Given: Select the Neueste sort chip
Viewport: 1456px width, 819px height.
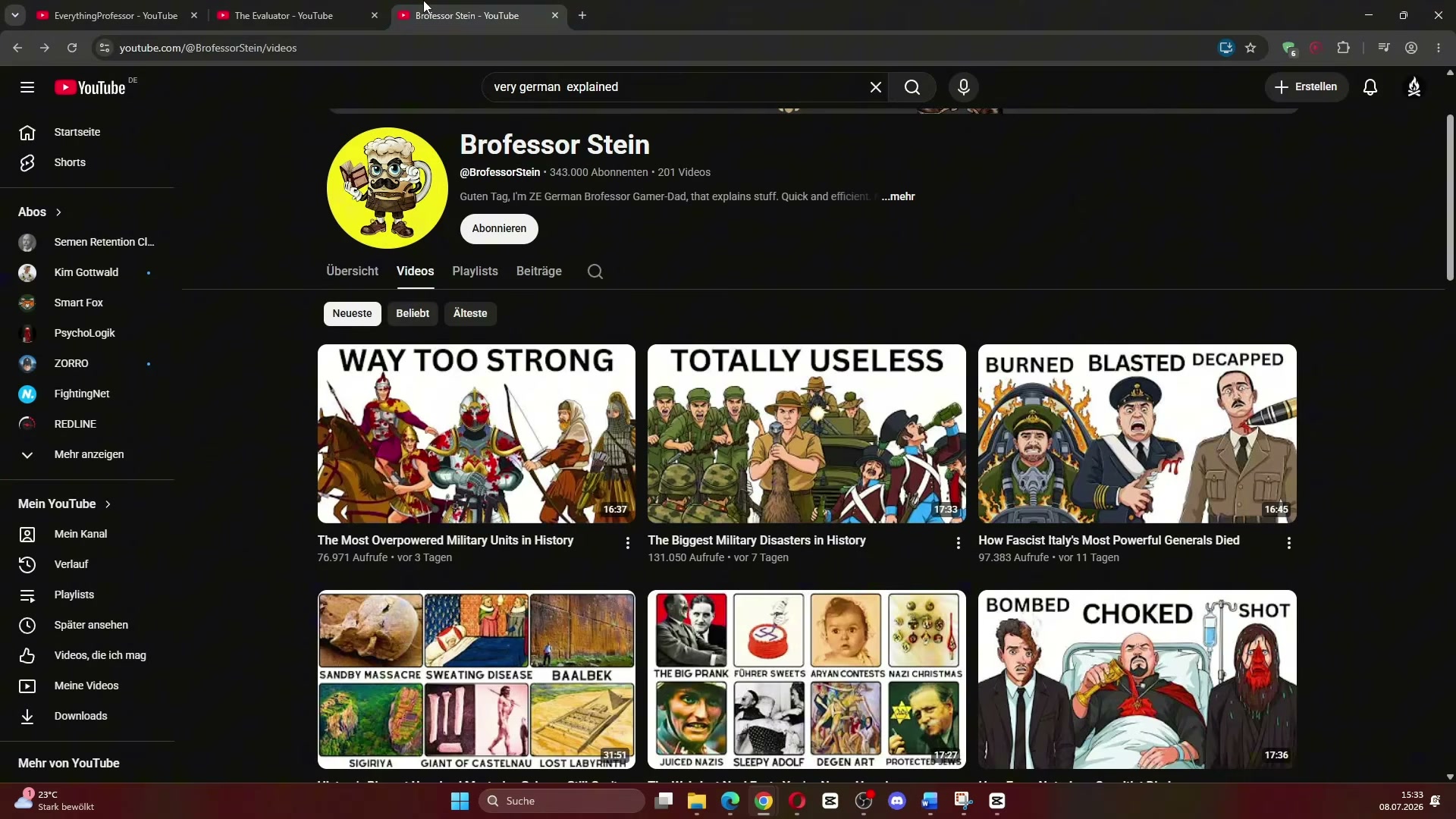Looking at the screenshot, I should [353, 314].
